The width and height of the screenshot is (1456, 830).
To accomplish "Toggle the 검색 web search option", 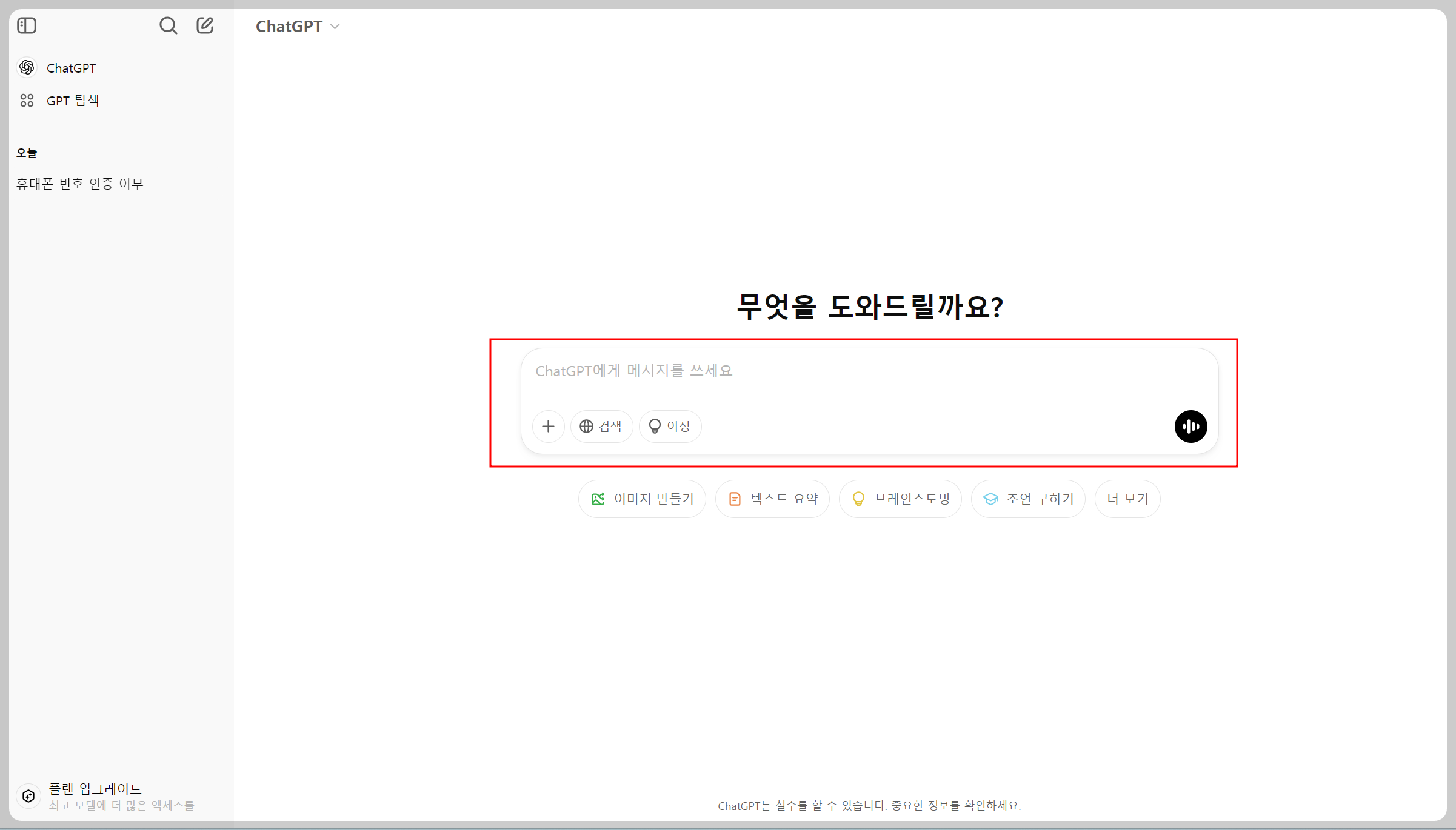I will click(x=601, y=427).
